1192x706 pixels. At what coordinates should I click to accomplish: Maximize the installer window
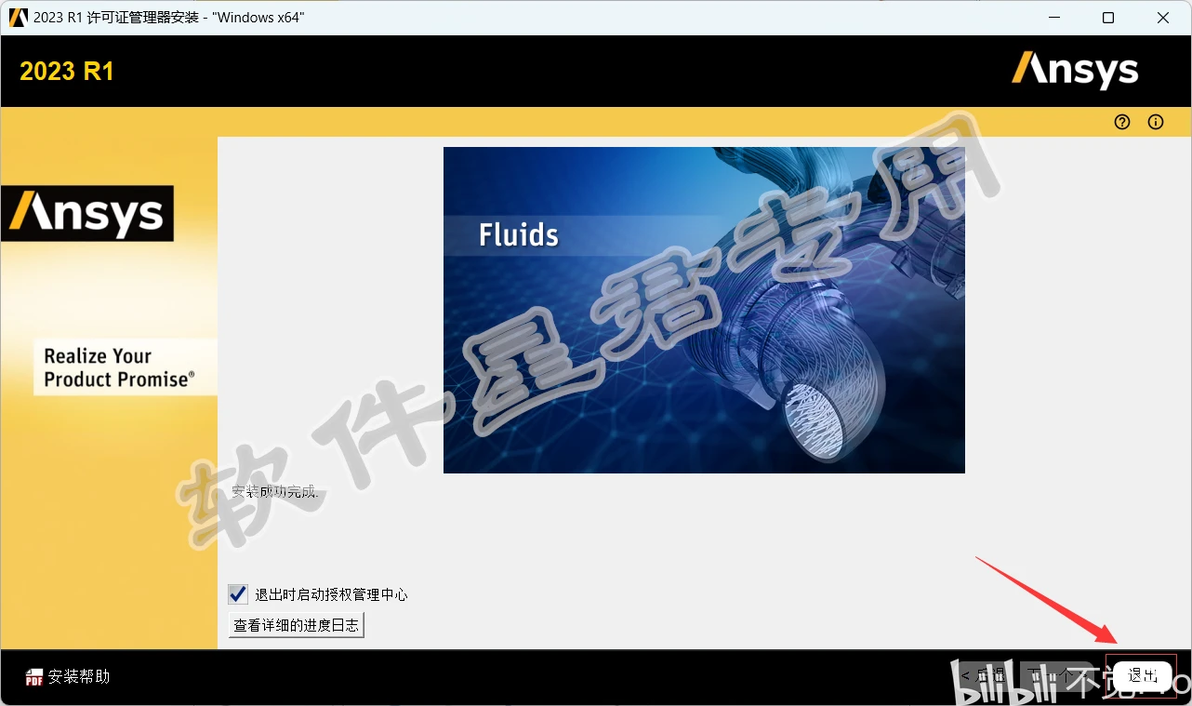click(x=1108, y=17)
